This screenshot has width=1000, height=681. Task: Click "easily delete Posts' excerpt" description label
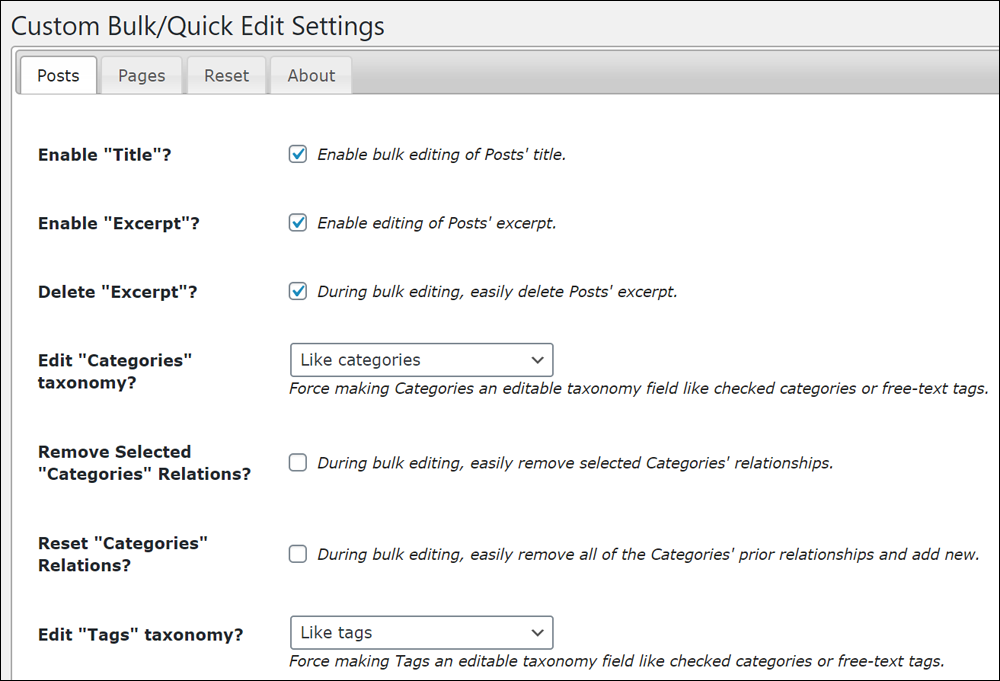(573, 291)
